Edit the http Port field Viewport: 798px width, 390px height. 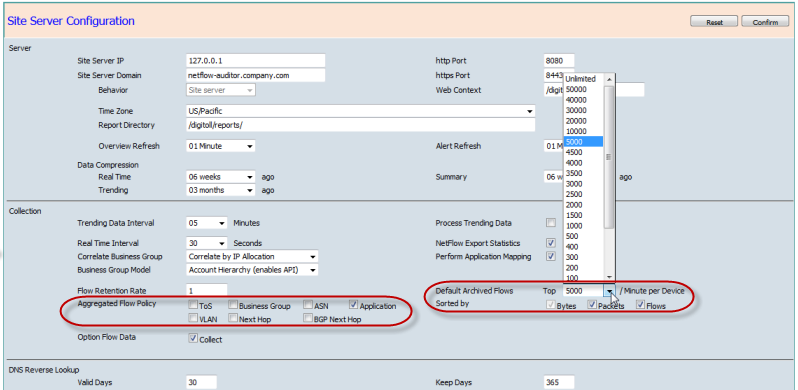pyautogui.click(x=559, y=61)
